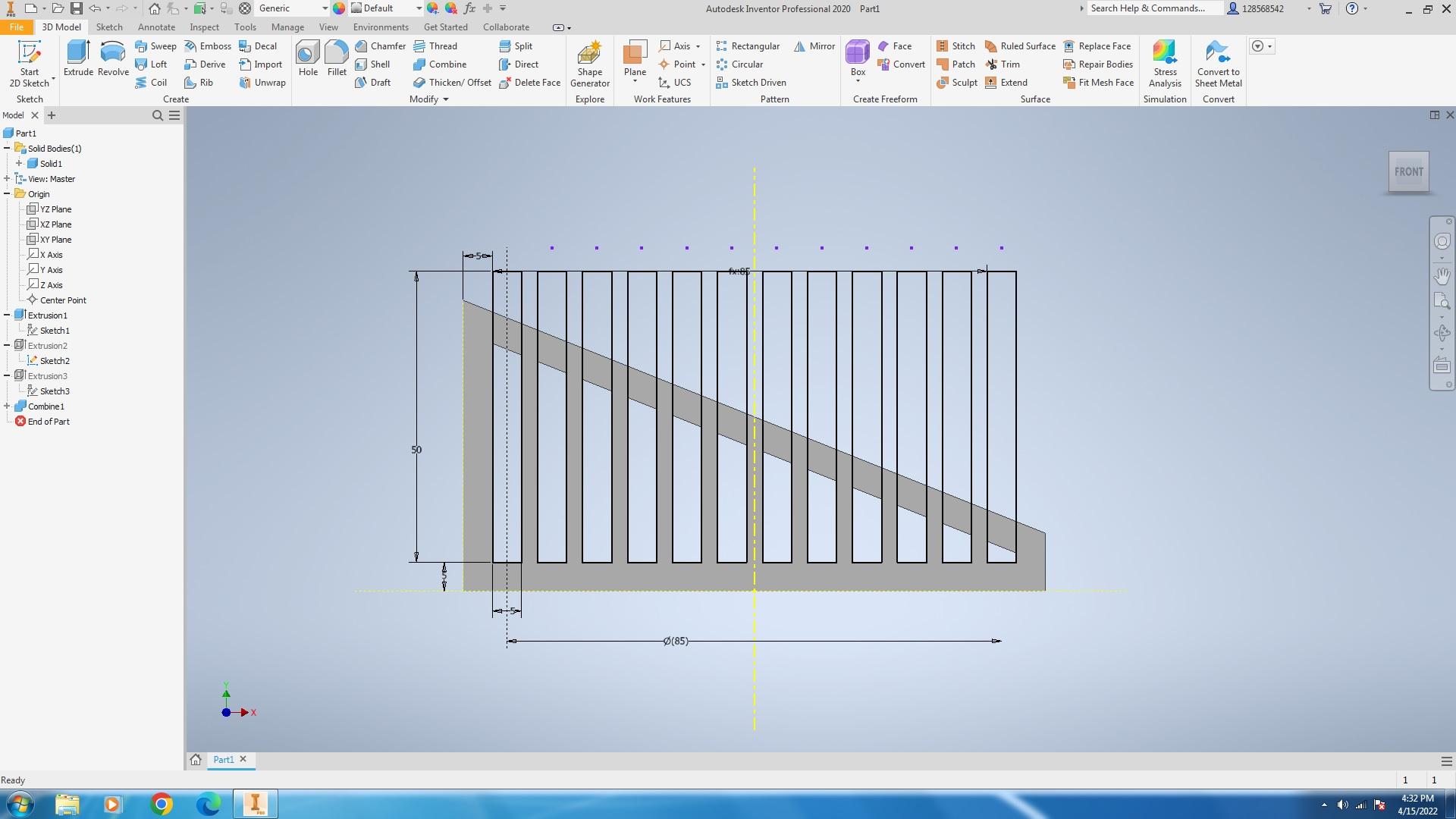Collapse the Extrusion1 tree node
Screen dimensions: 1456x819
tap(7, 315)
